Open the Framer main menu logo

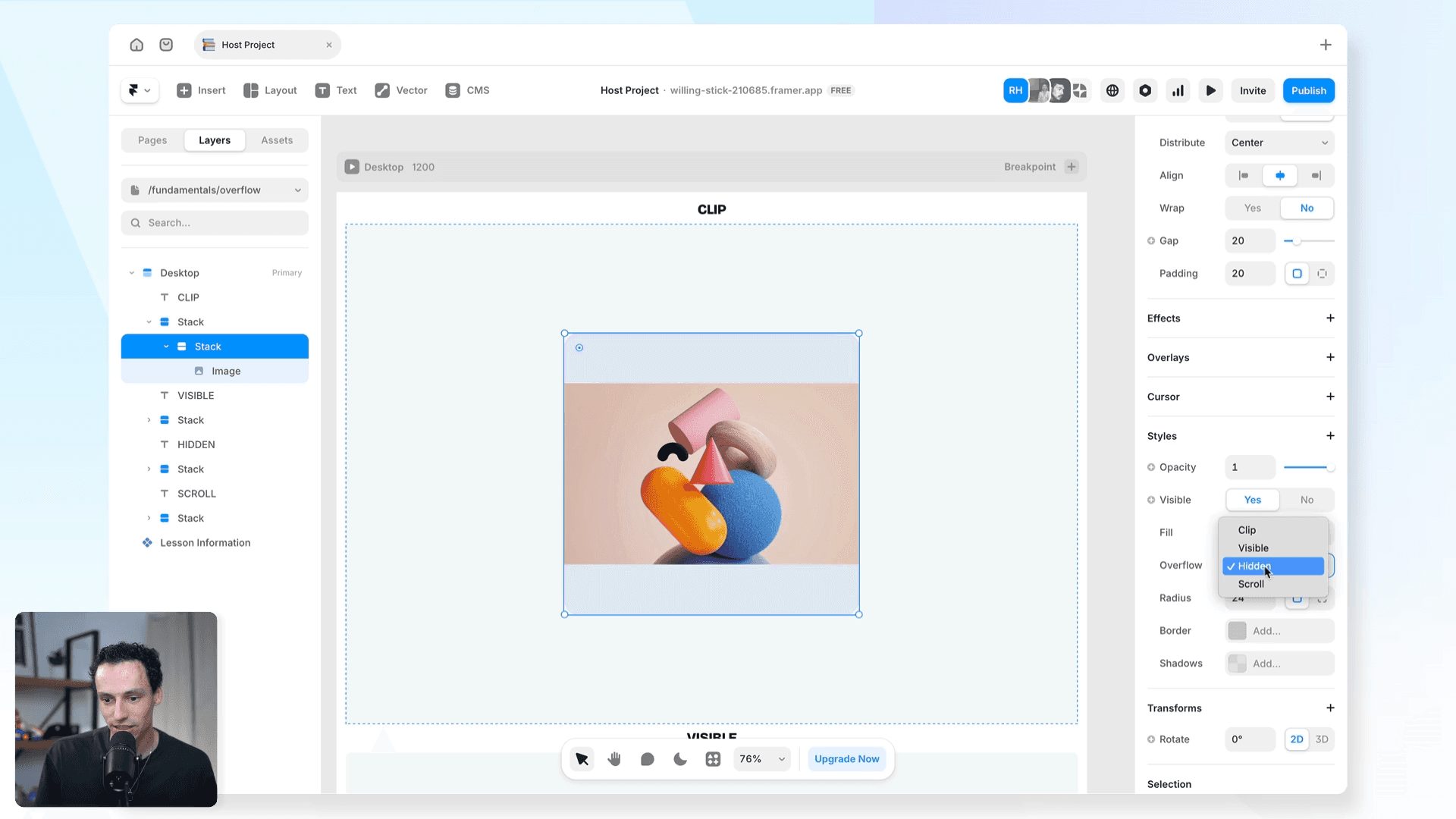pyautogui.click(x=140, y=90)
